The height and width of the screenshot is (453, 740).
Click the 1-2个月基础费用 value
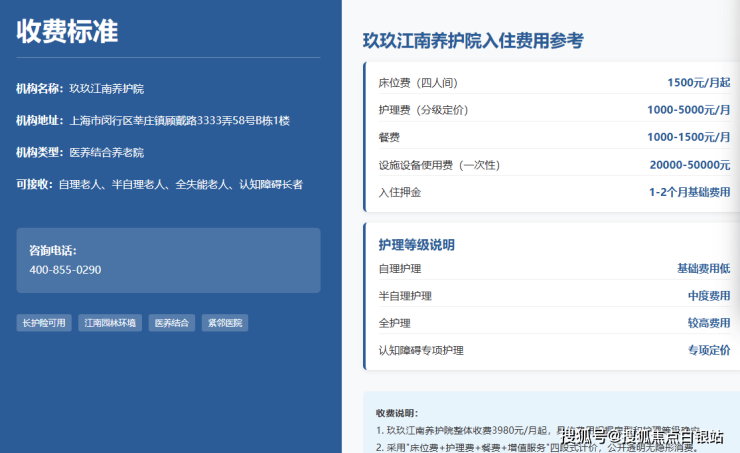pyautogui.click(x=690, y=192)
